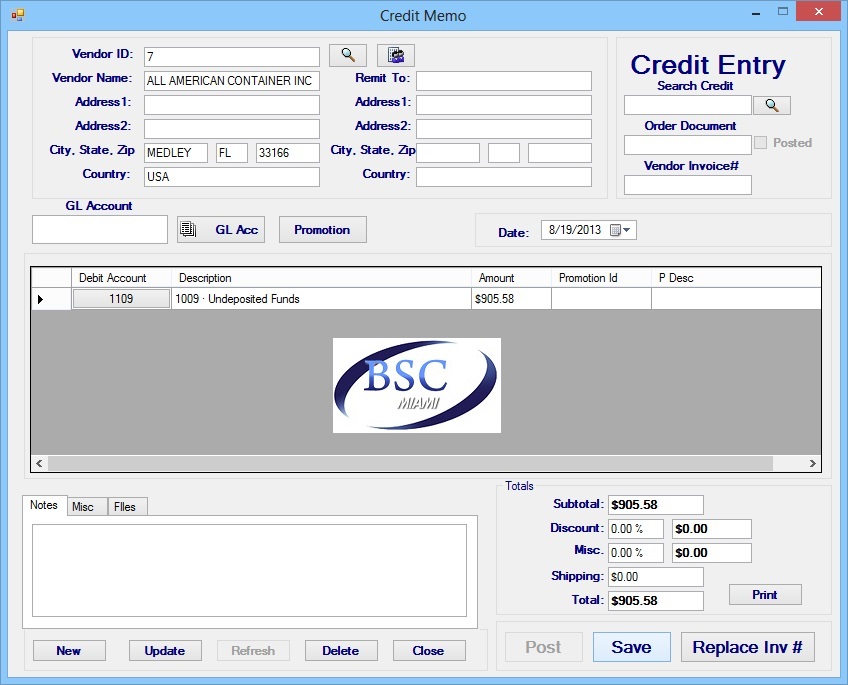Click the Discount dollar amount field
This screenshot has width=848, height=685.
point(711,529)
